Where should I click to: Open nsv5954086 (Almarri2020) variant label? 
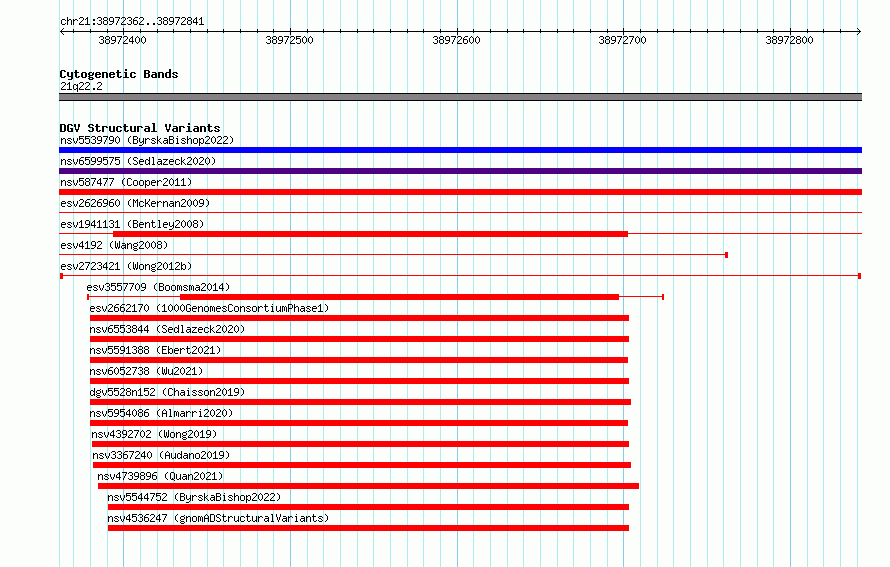point(161,413)
